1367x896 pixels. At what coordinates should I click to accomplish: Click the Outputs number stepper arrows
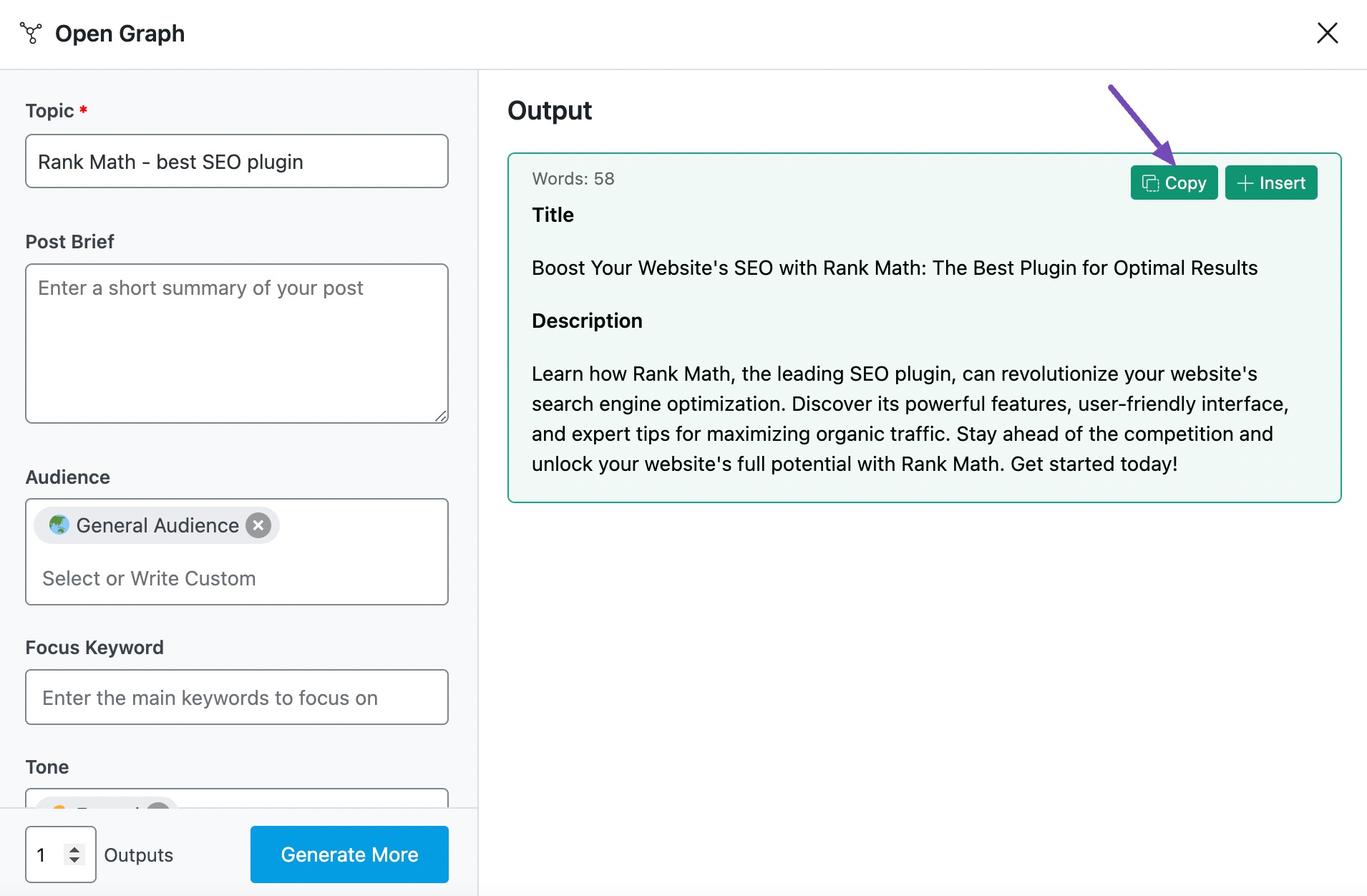pyautogui.click(x=74, y=854)
